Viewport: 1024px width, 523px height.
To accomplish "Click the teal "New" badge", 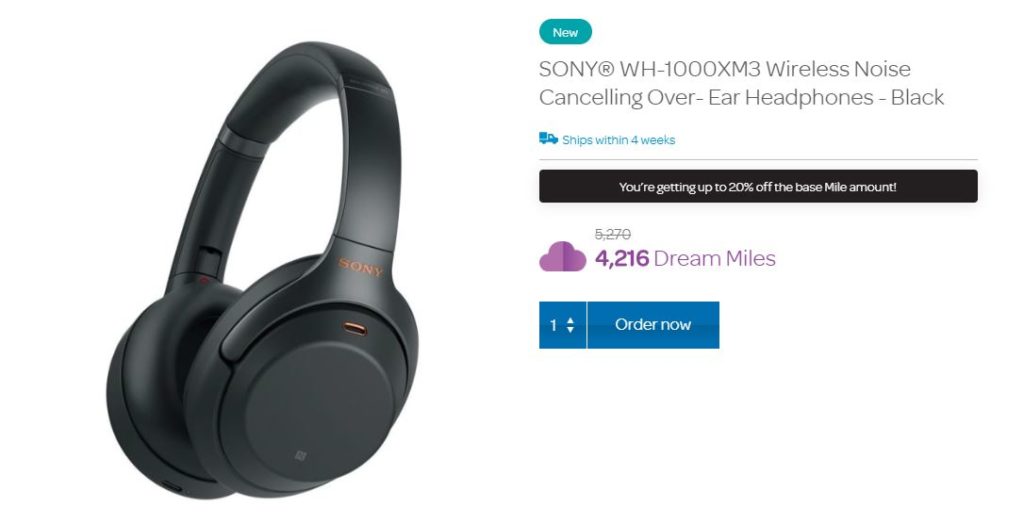I will click(x=566, y=32).
